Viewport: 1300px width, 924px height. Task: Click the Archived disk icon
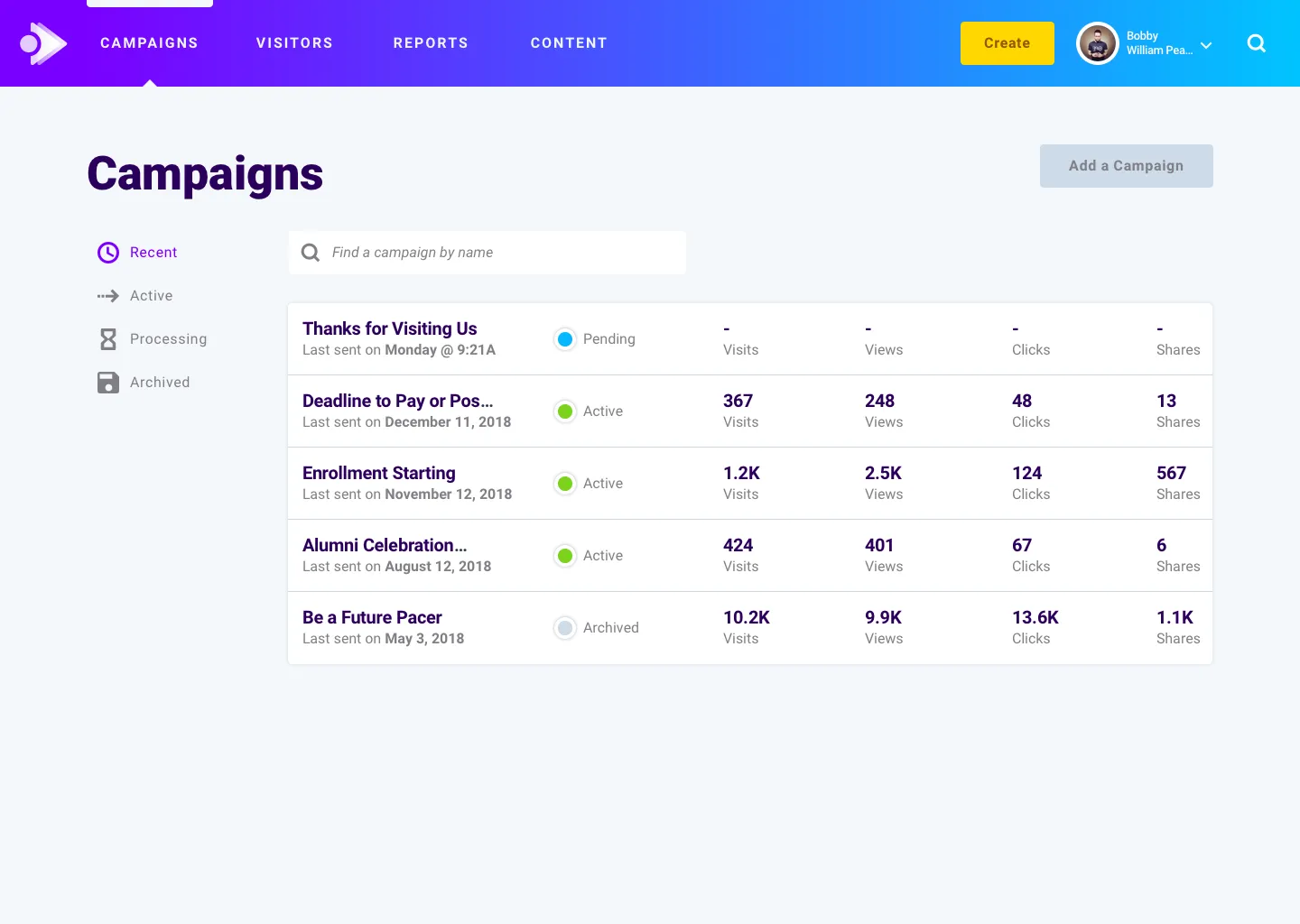tap(108, 383)
